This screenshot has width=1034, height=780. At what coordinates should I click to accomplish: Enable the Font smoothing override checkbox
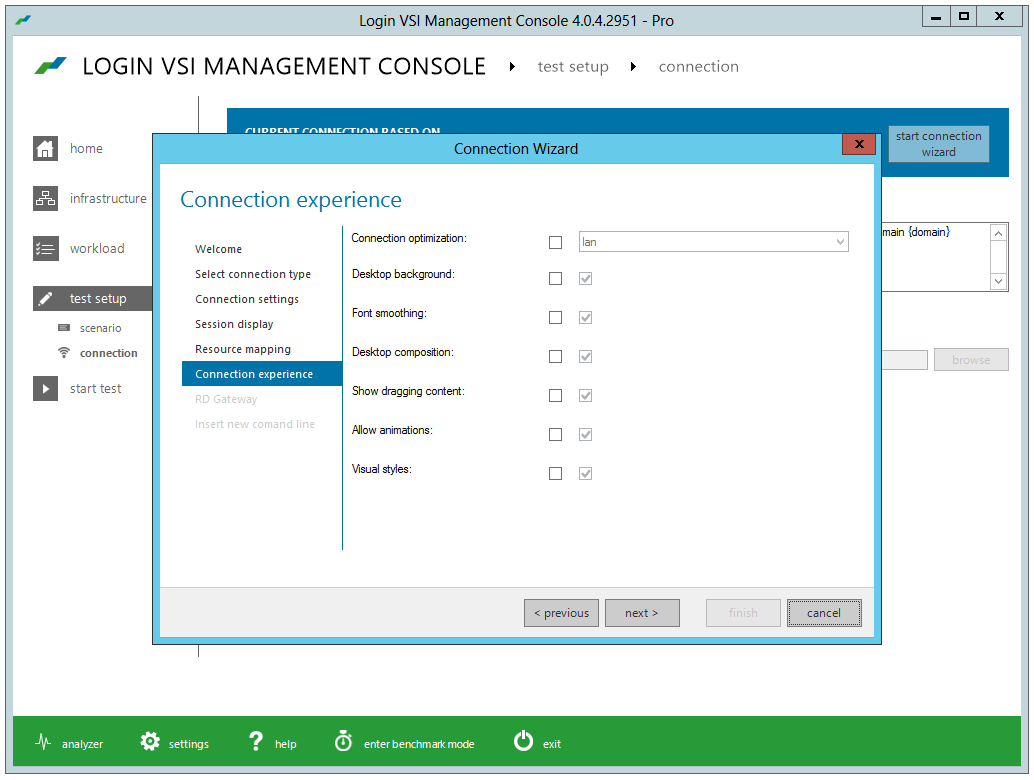[556, 318]
